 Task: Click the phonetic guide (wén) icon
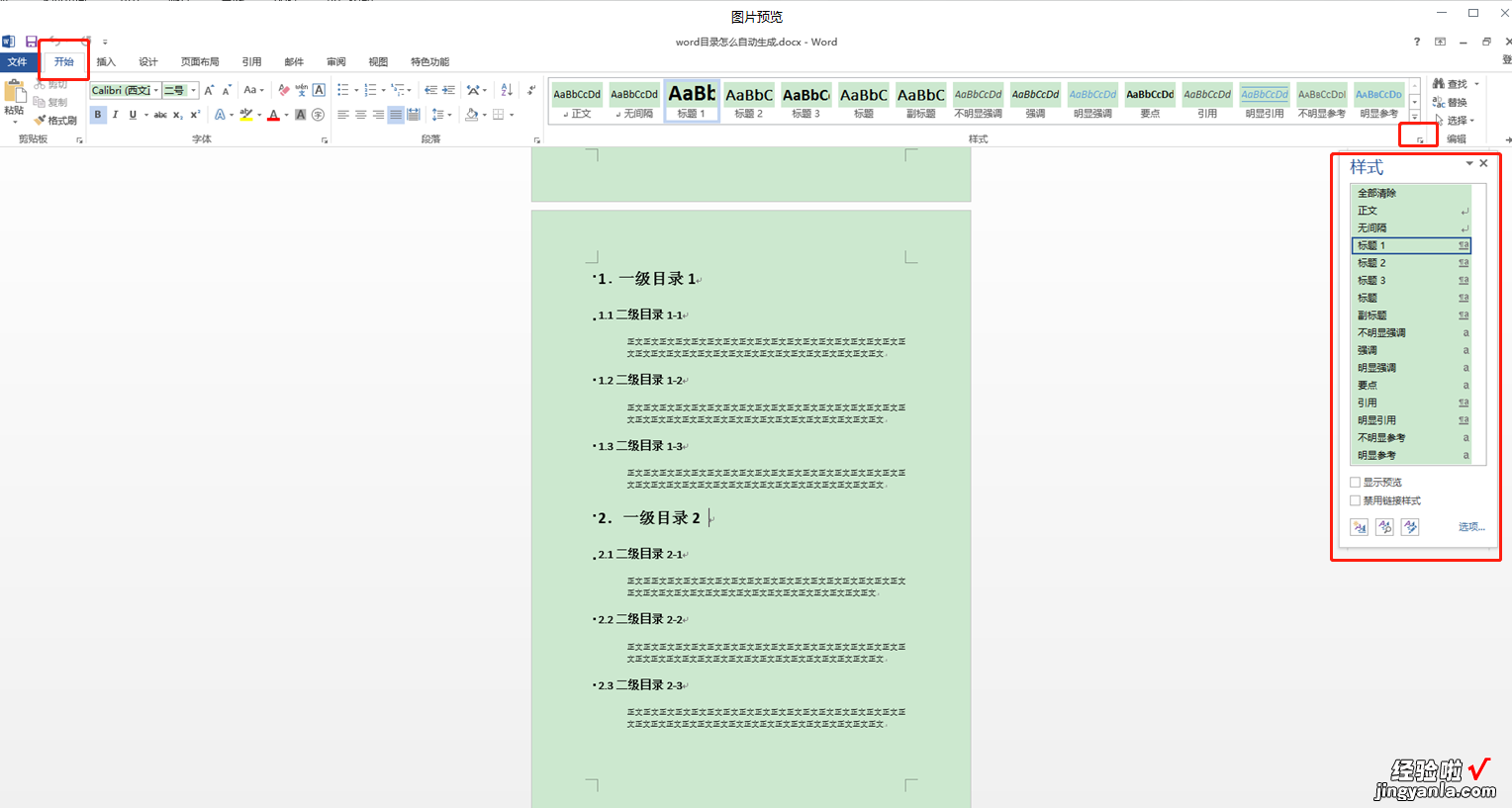pyautogui.click(x=301, y=90)
